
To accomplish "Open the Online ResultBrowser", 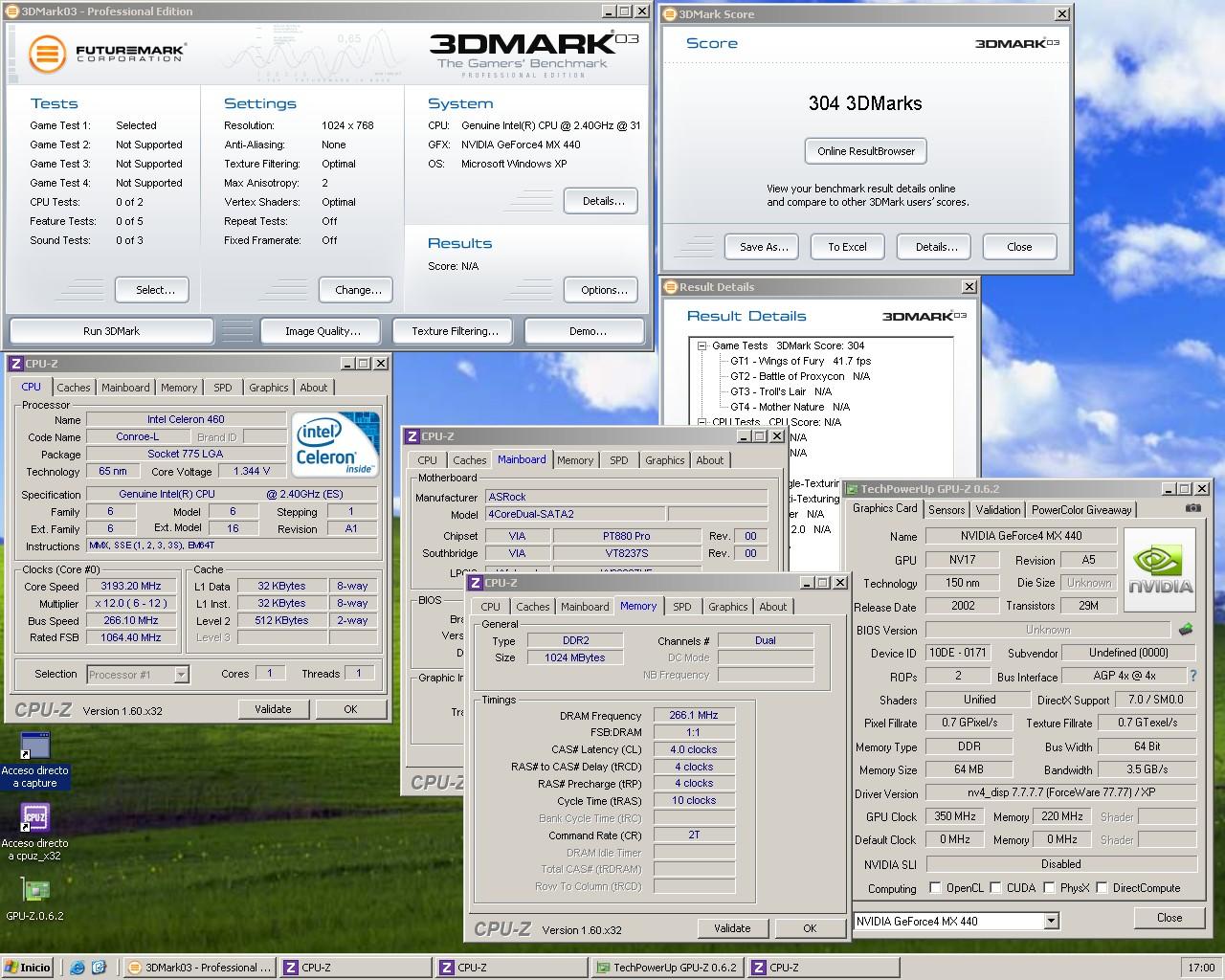I will click(865, 151).
